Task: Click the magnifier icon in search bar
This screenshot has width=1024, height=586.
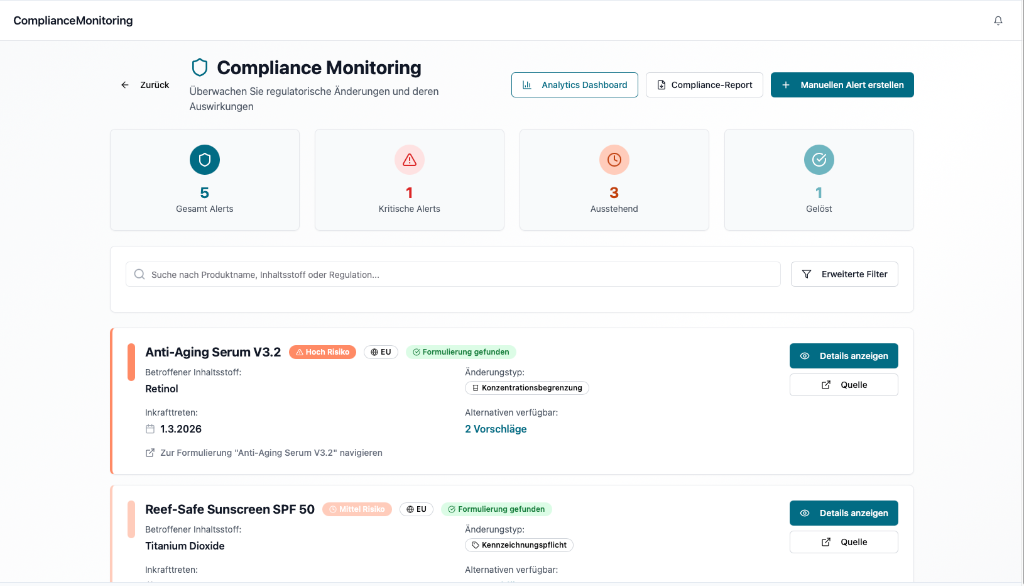Action: point(140,274)
